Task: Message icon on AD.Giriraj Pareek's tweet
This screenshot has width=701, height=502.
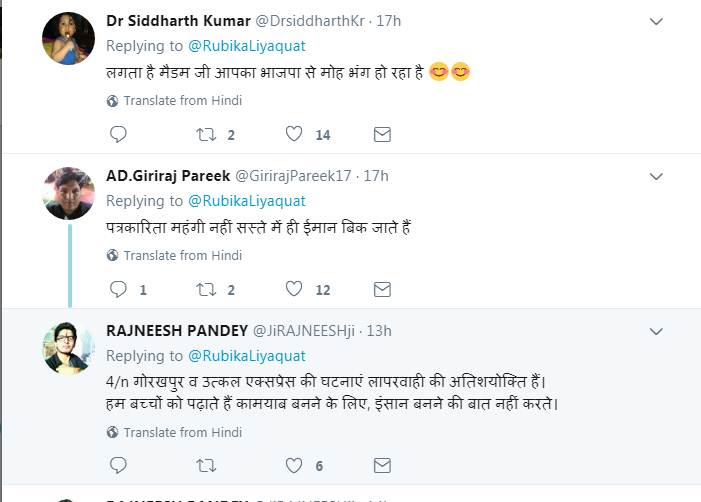Action: coord(381,289)
